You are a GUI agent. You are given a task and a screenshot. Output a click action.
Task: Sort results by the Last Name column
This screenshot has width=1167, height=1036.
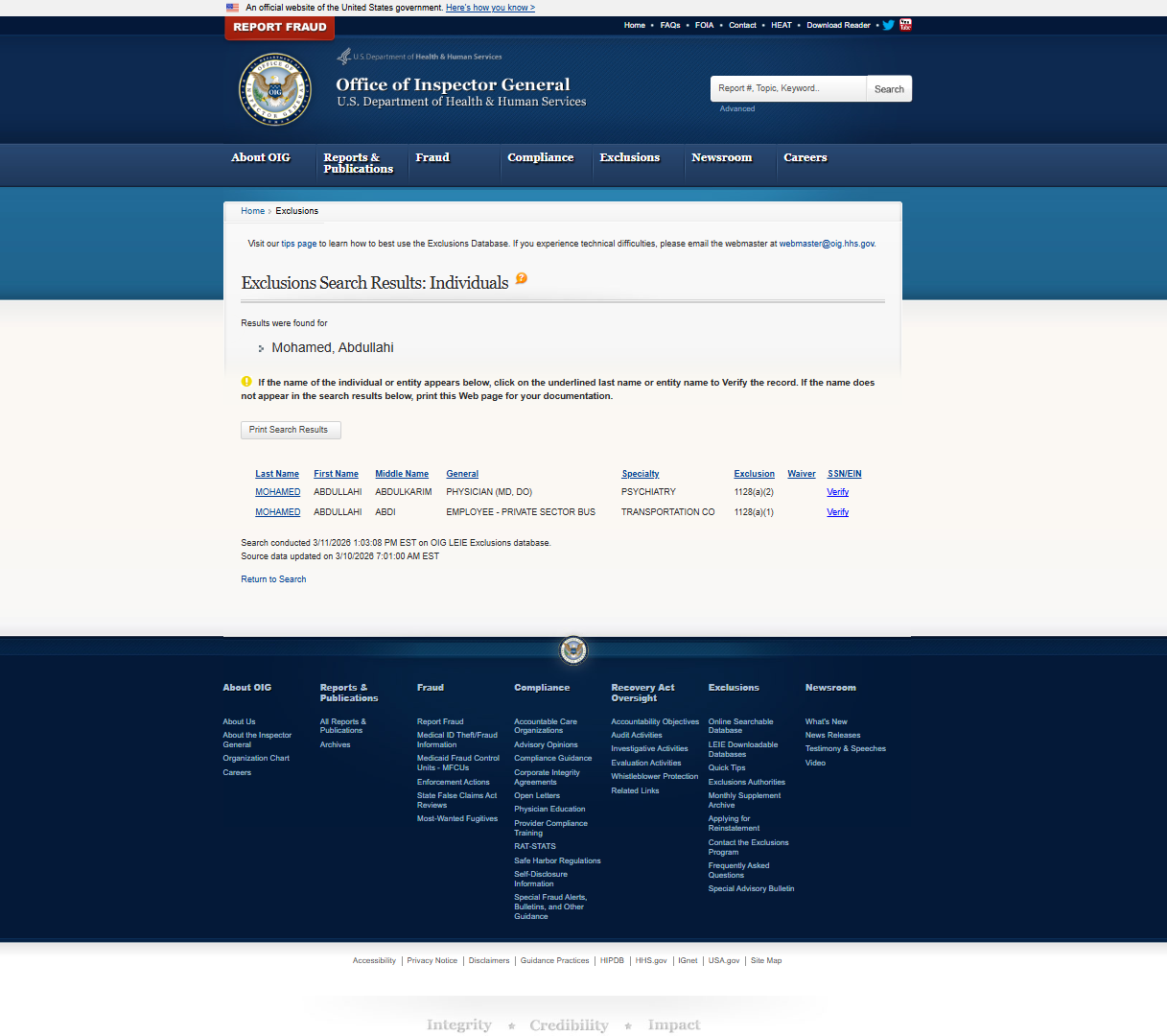pyautogui.click(x=277, y=473)
